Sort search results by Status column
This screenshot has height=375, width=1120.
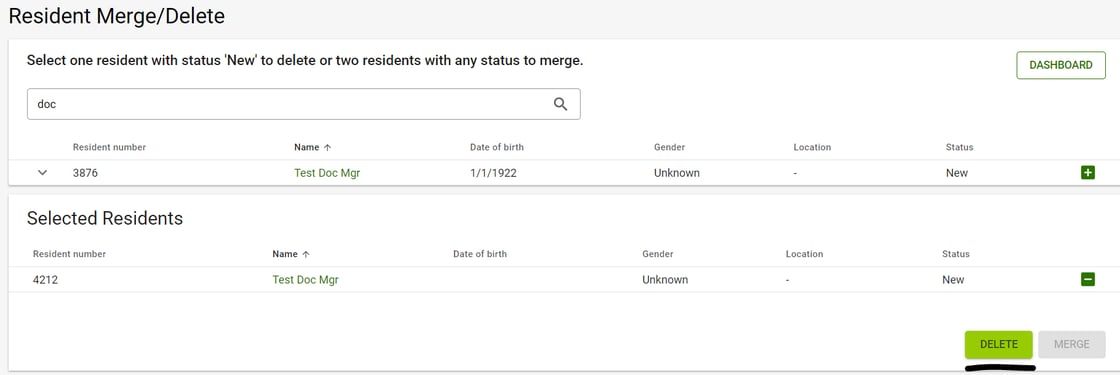[x=959, y=147]
